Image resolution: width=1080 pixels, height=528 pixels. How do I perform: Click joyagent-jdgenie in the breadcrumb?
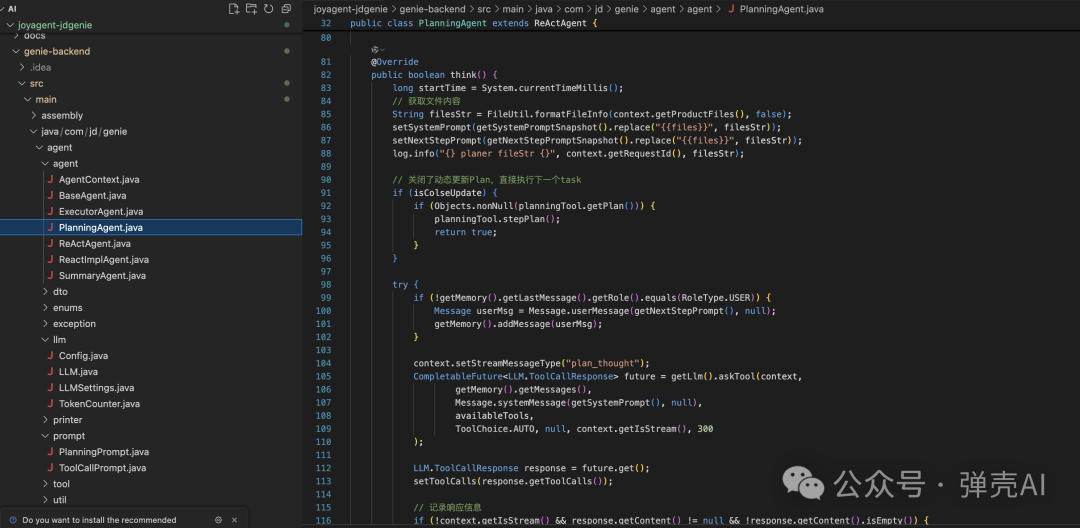[351, 10]
